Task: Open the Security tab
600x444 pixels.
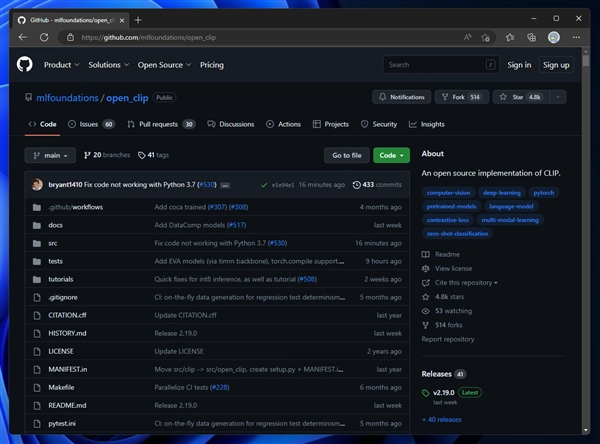Action: (x=379, y=124)
